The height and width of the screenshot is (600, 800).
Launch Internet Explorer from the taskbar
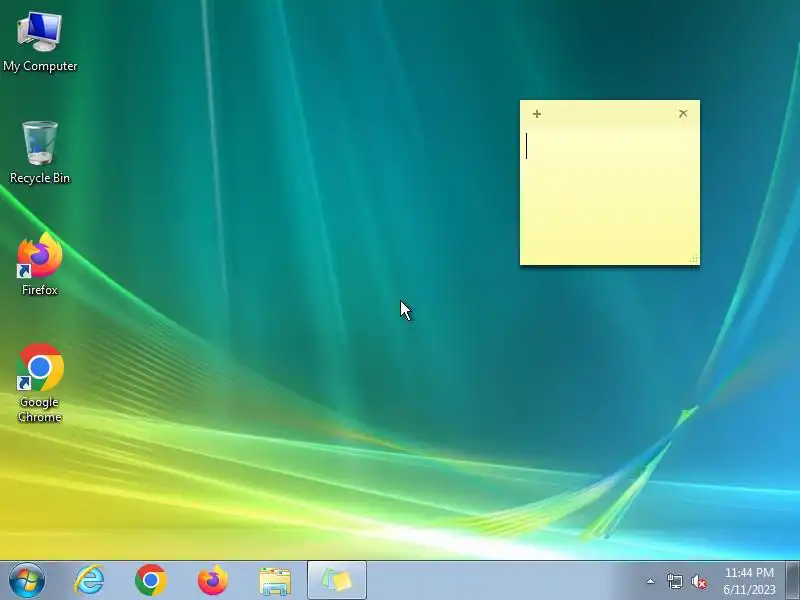click(89, 580)
